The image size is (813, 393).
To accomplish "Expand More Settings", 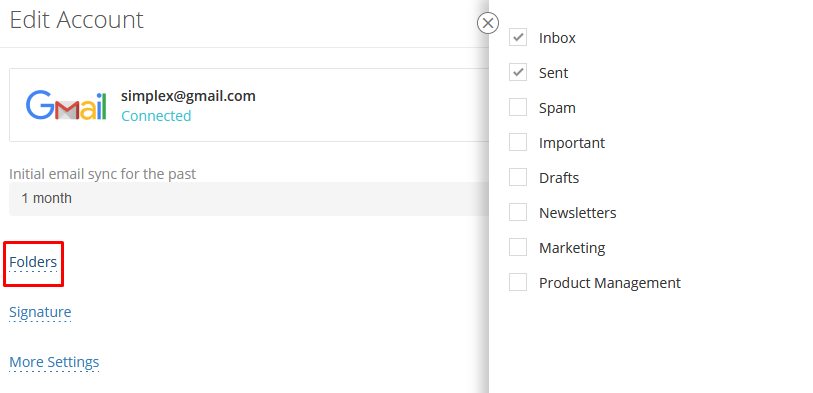I will pyautogui.click(x=54, y=362).
